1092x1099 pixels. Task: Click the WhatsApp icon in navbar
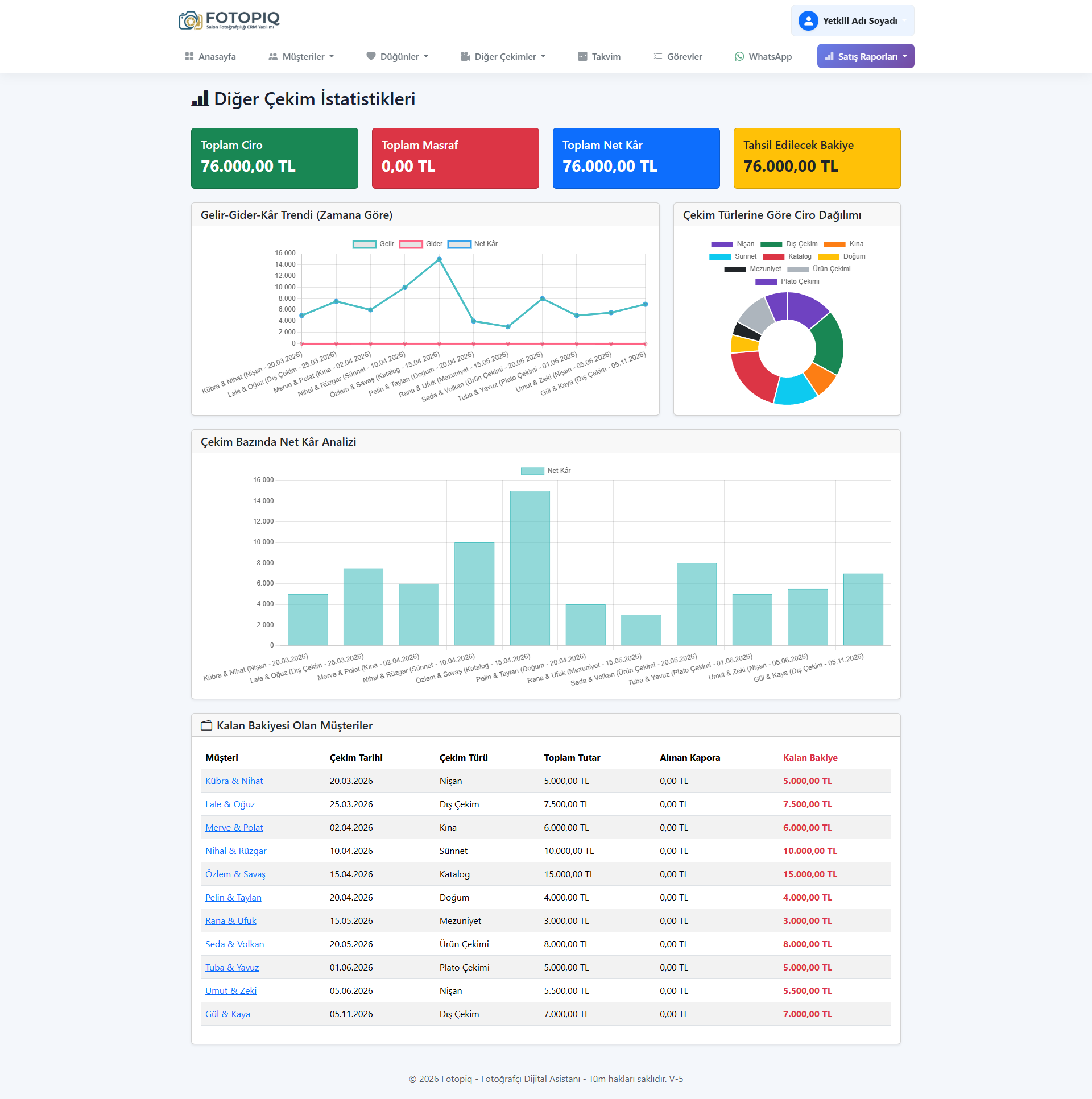pos(739,56)
